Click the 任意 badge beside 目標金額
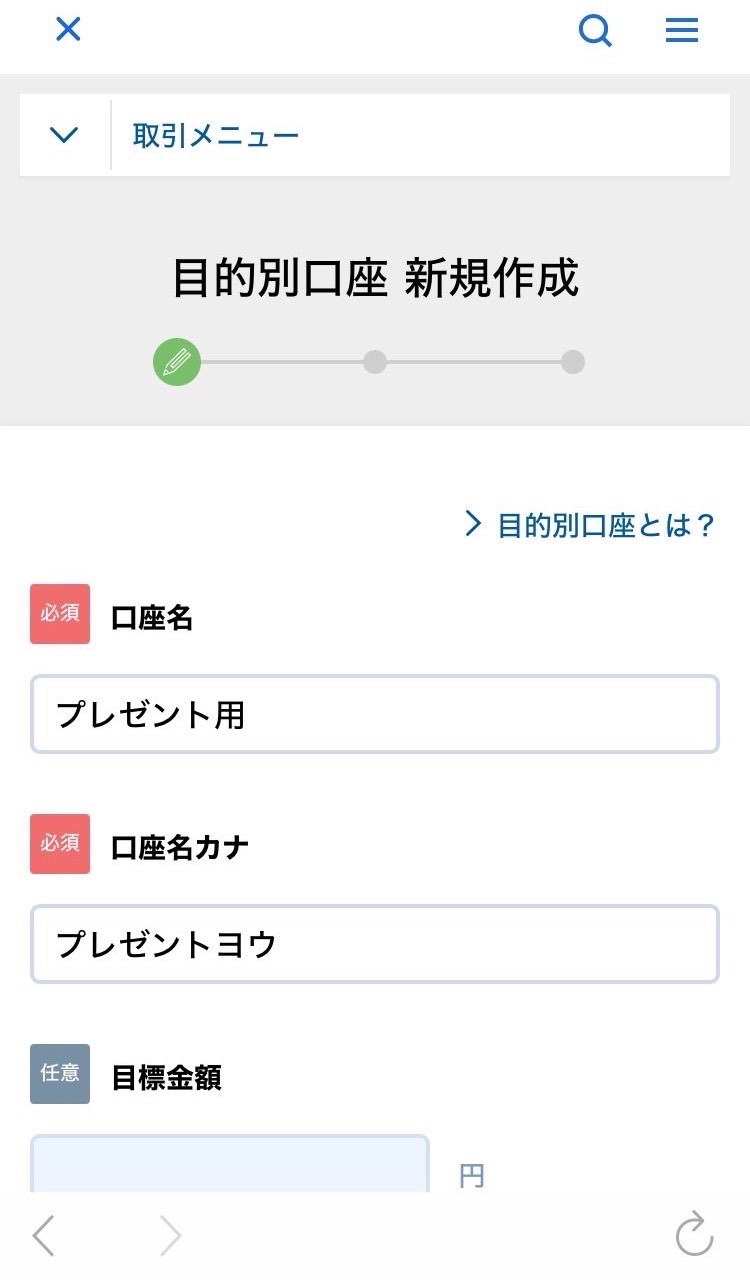Viewport: 750px width, 1280px height. coord(60,1074)
